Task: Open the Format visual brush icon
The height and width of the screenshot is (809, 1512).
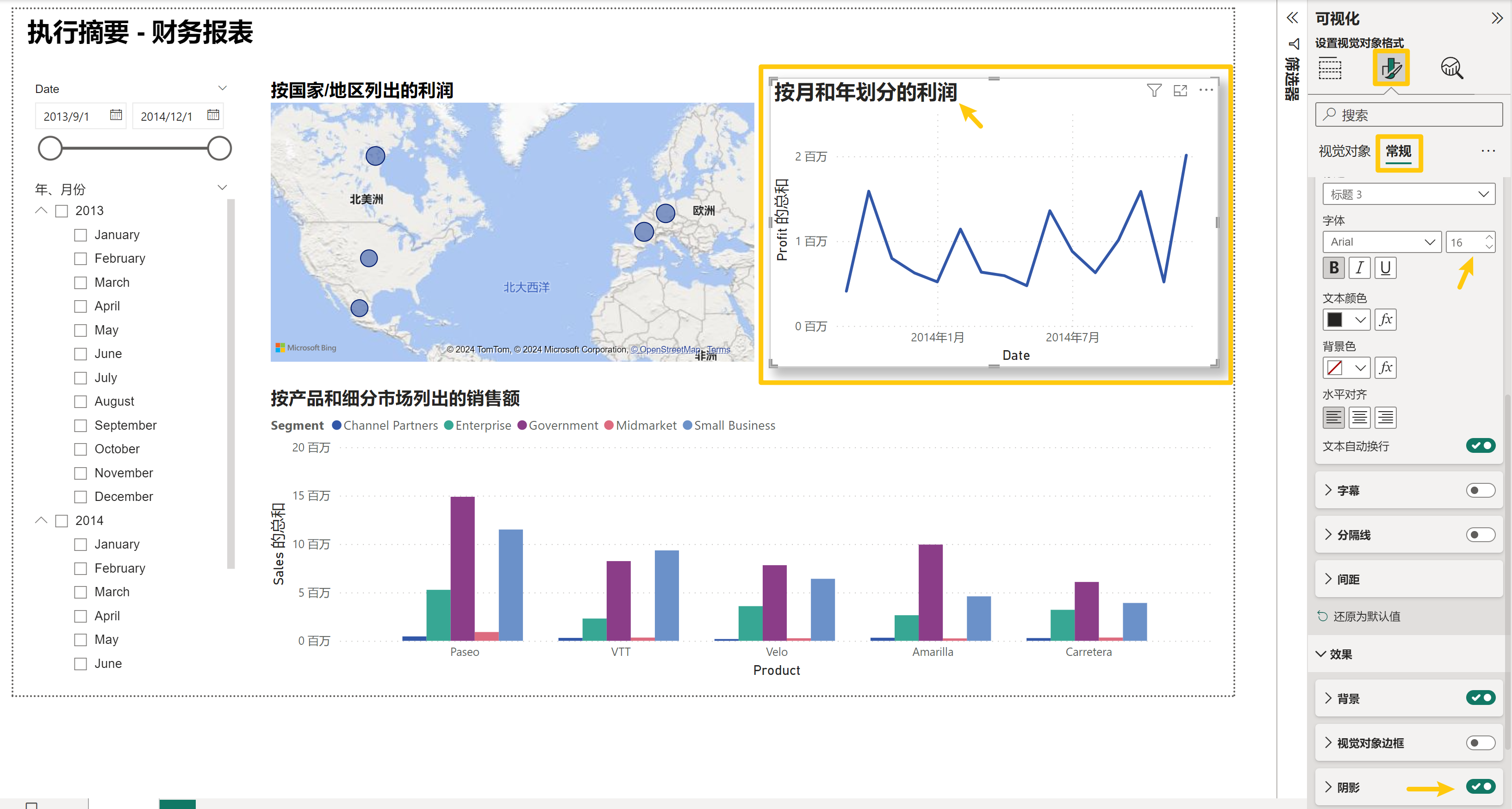Action: 1390,68
